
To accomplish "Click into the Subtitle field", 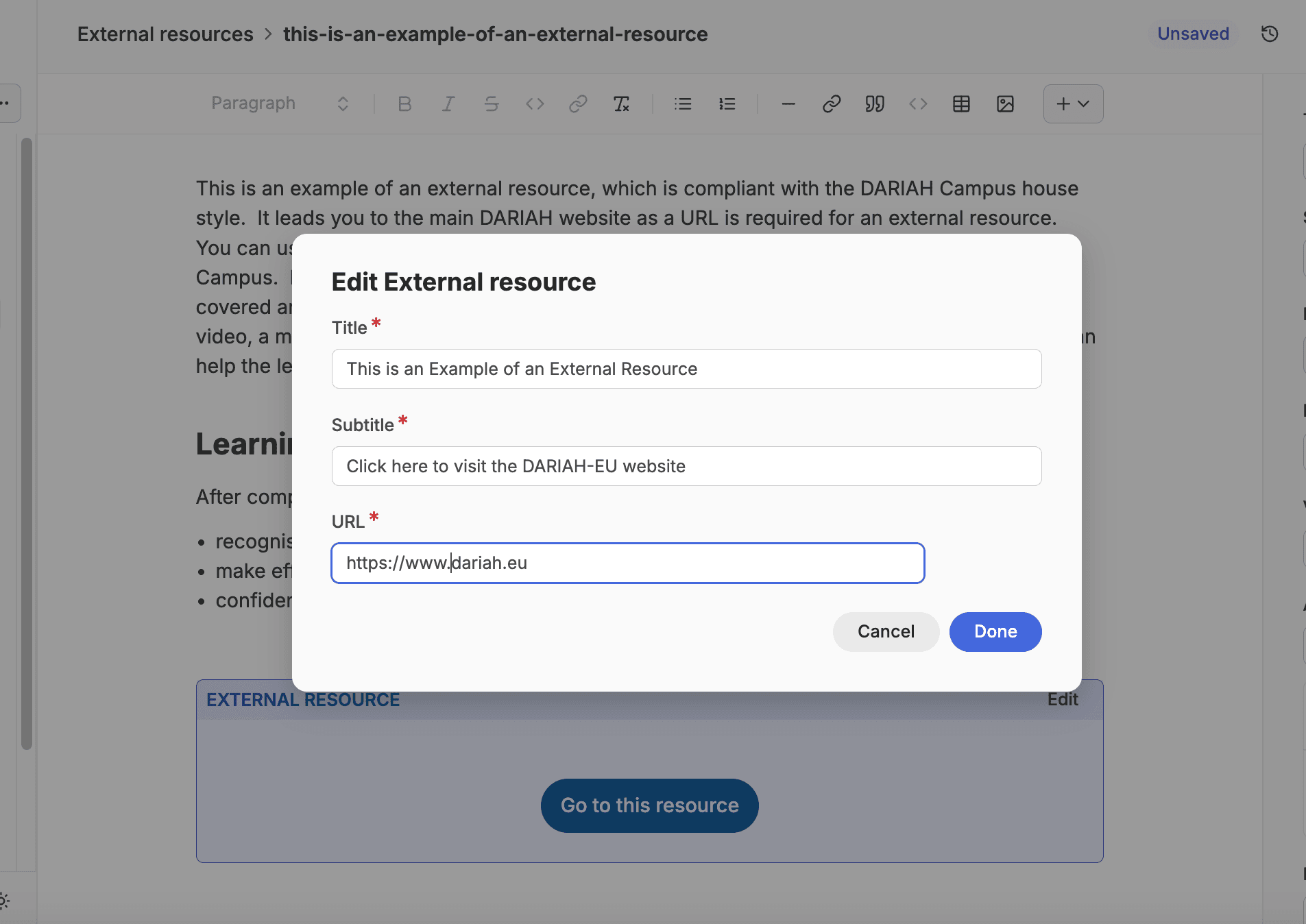I will (686, 466).
